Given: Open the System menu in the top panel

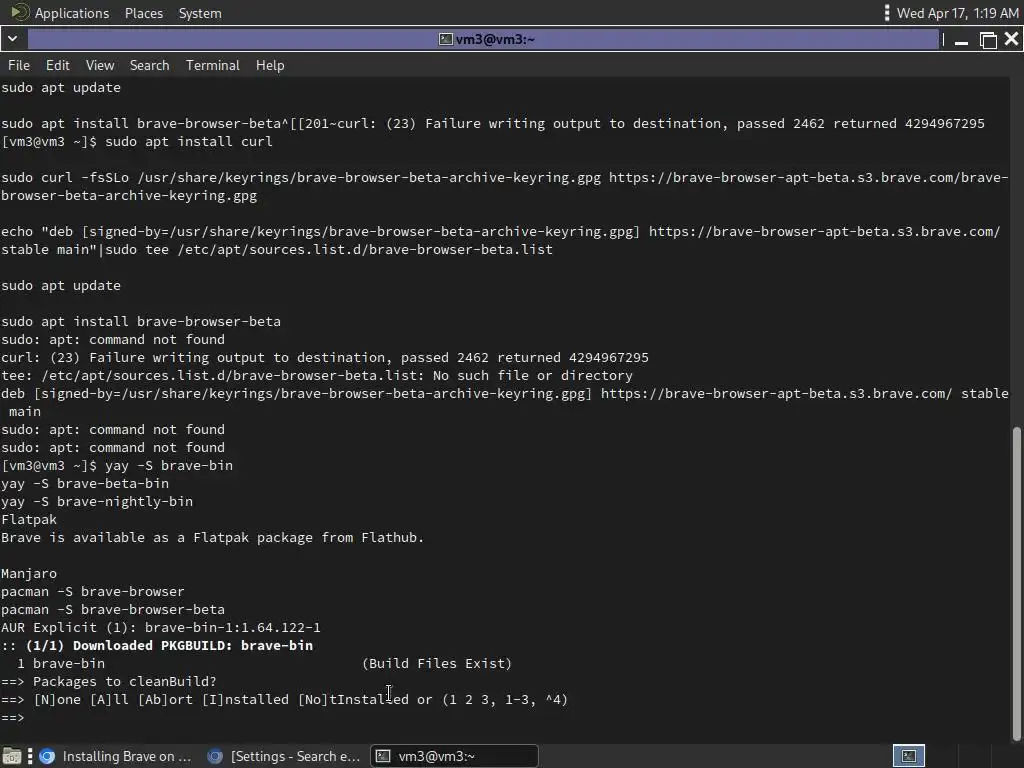Looking at the screenshot, I should 200,13.
